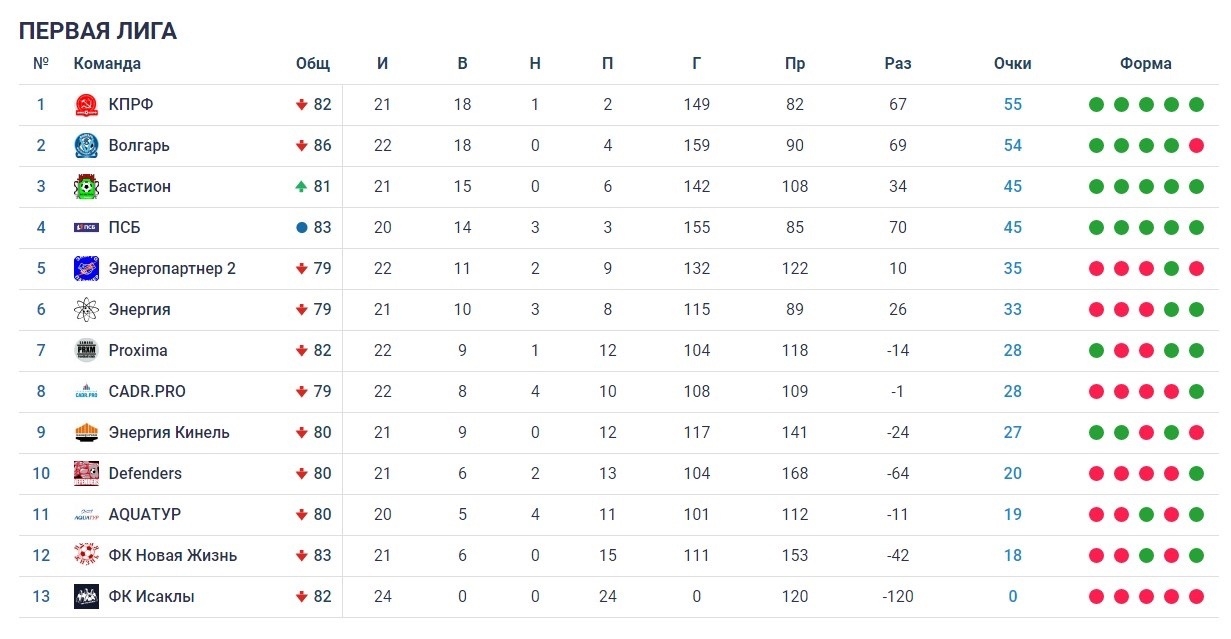This screenshot has height=639, width=1231.
Task: Sort table by Очки column header
Action: click(1012, 64)
